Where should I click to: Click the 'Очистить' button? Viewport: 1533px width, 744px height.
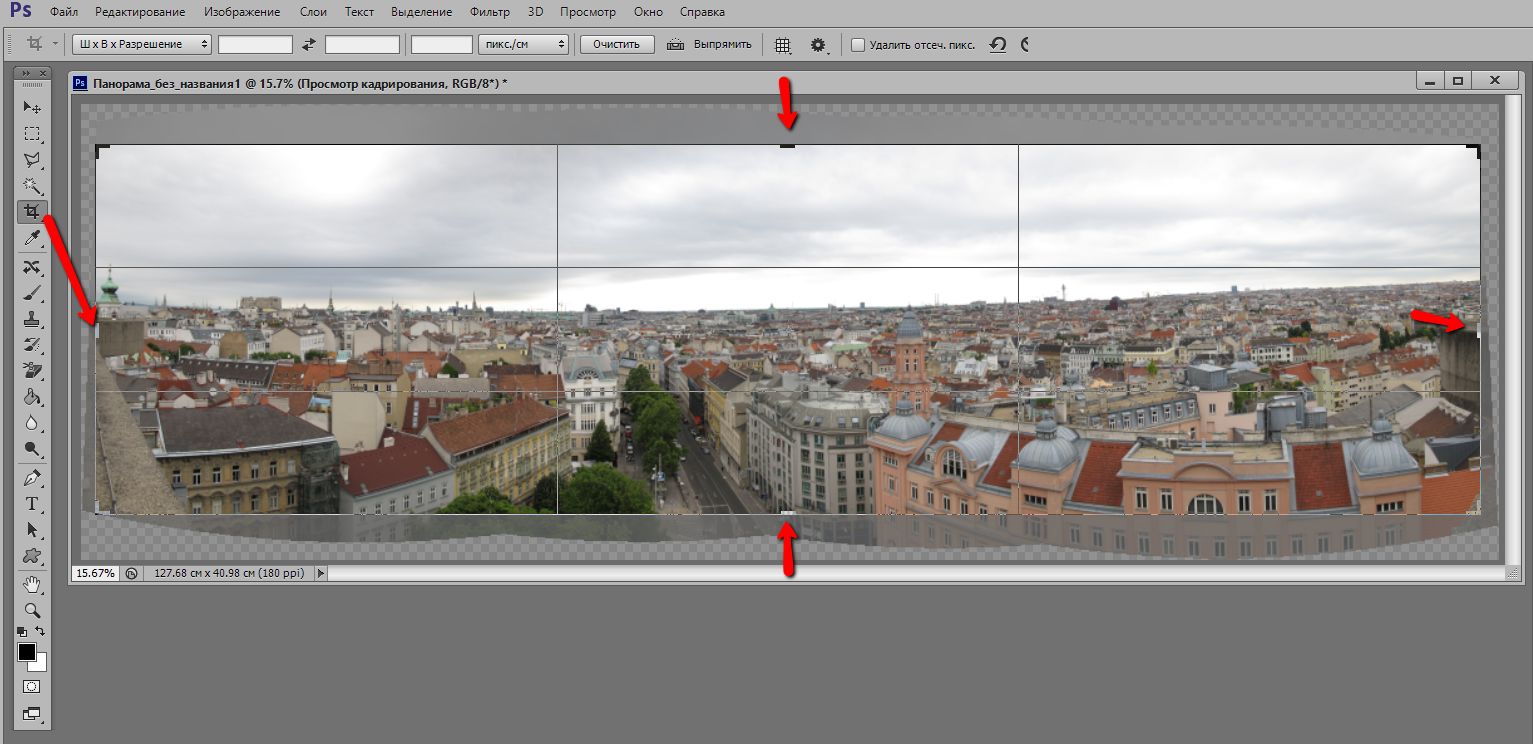pos(617,44)
